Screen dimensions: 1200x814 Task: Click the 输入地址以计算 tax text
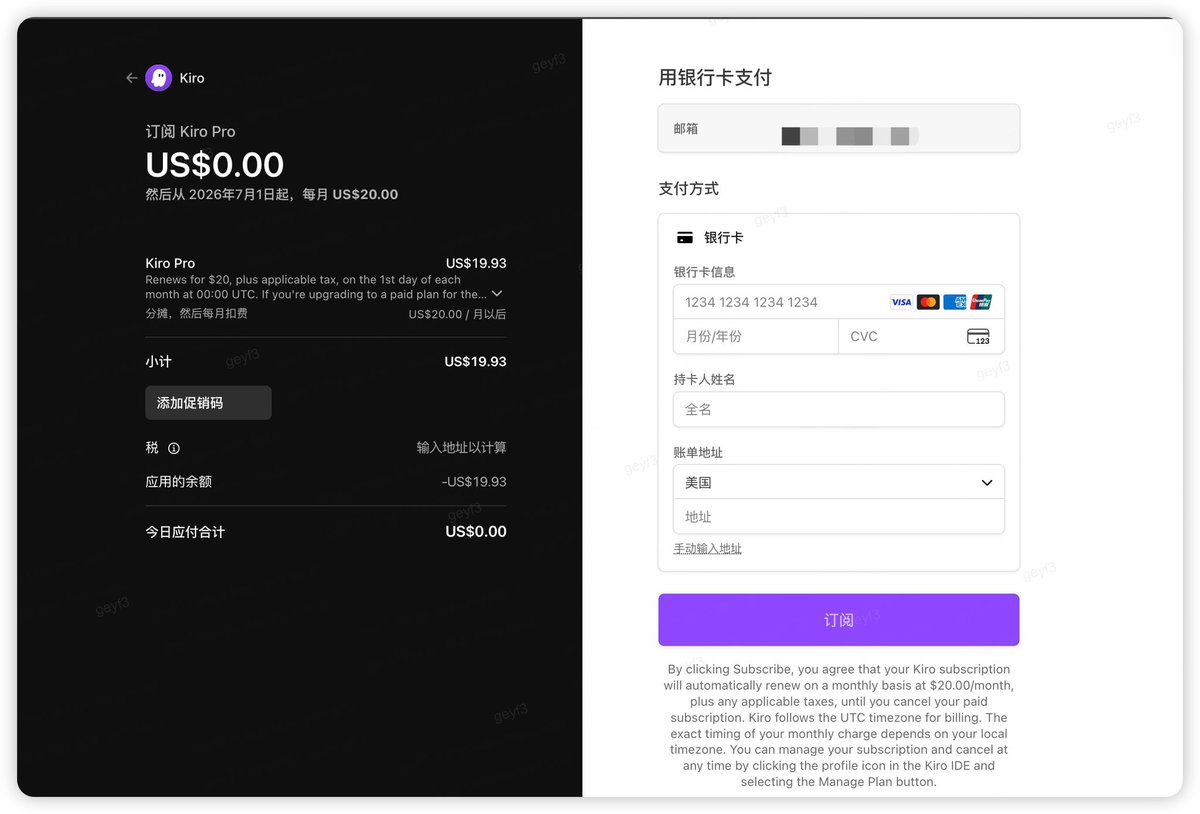coord(462,448)
